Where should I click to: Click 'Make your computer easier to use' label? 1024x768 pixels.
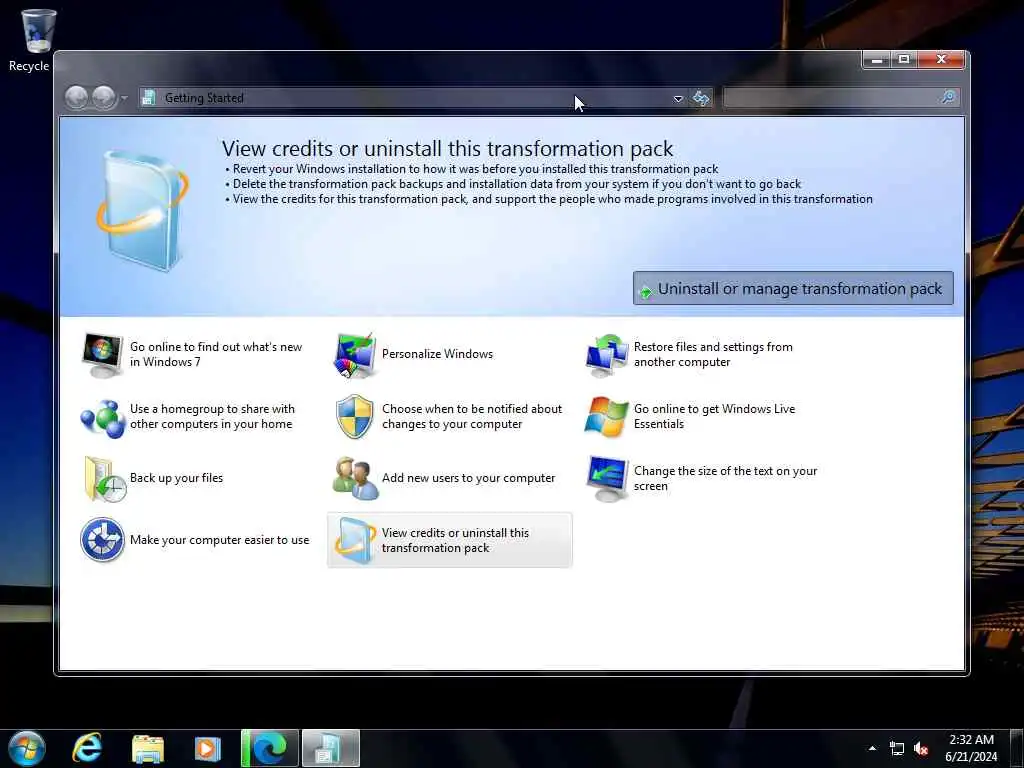(x=219, y=540)
